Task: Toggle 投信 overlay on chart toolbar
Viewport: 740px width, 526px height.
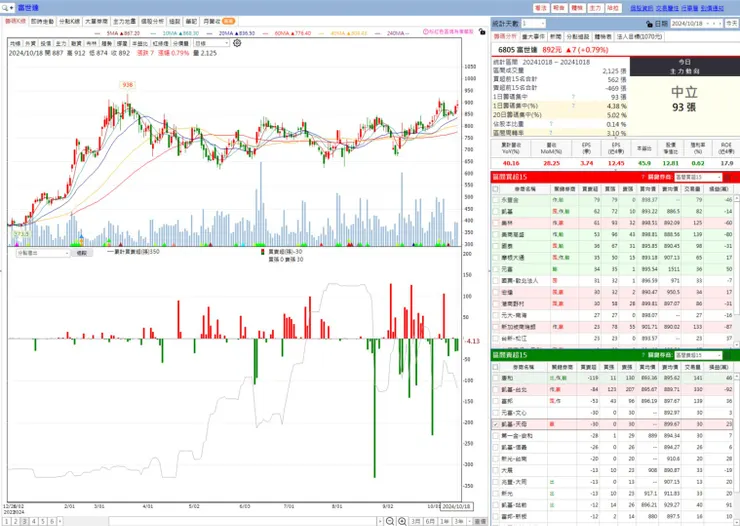Action: click(46, 43)
